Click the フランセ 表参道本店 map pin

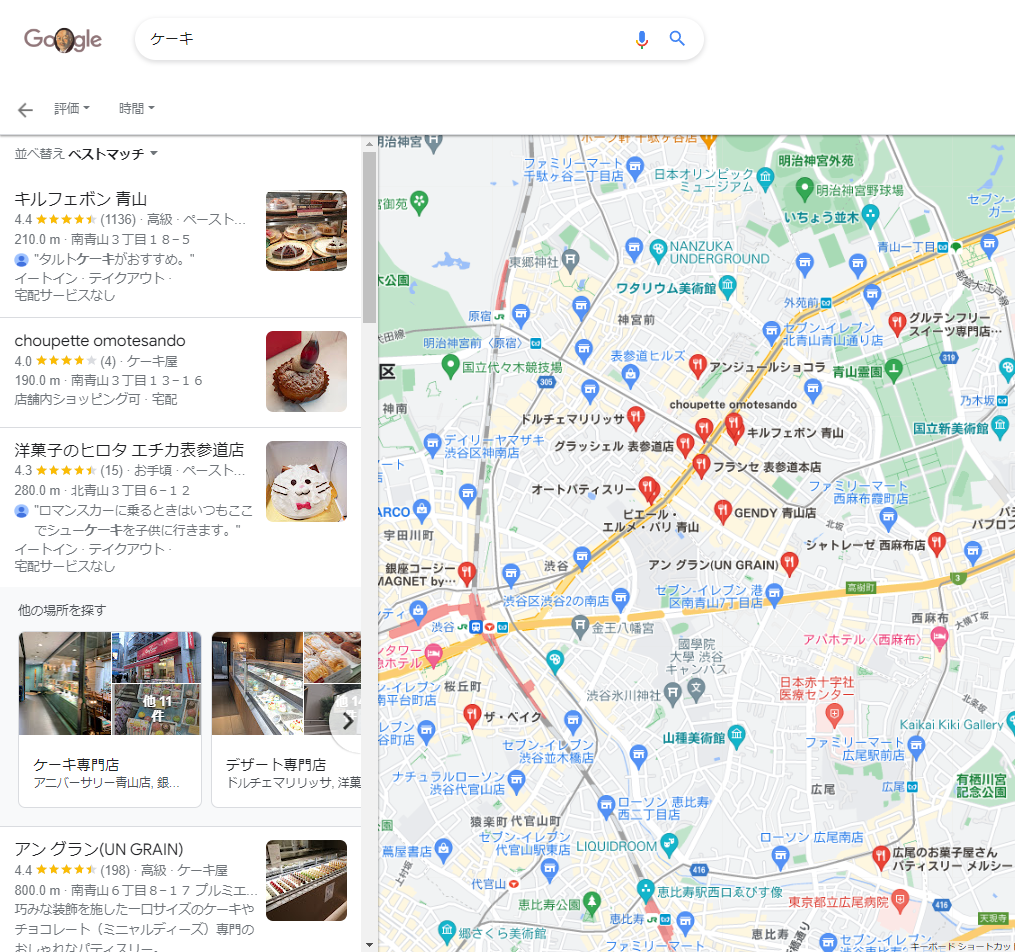tap(700, 465)
